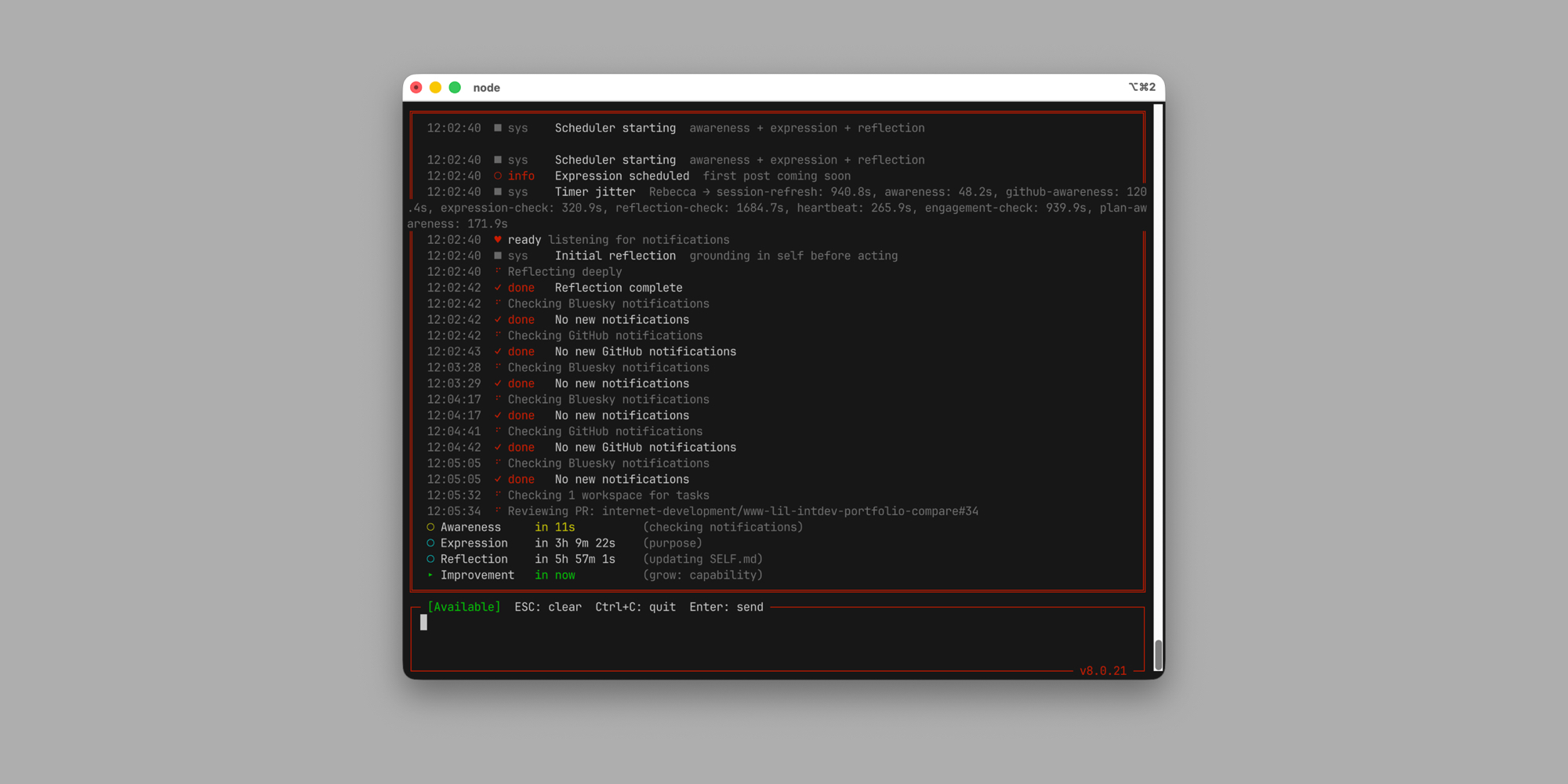Click the cyan circle icon beside Reflection
The image size is (1568, 784).
[430, 559]
